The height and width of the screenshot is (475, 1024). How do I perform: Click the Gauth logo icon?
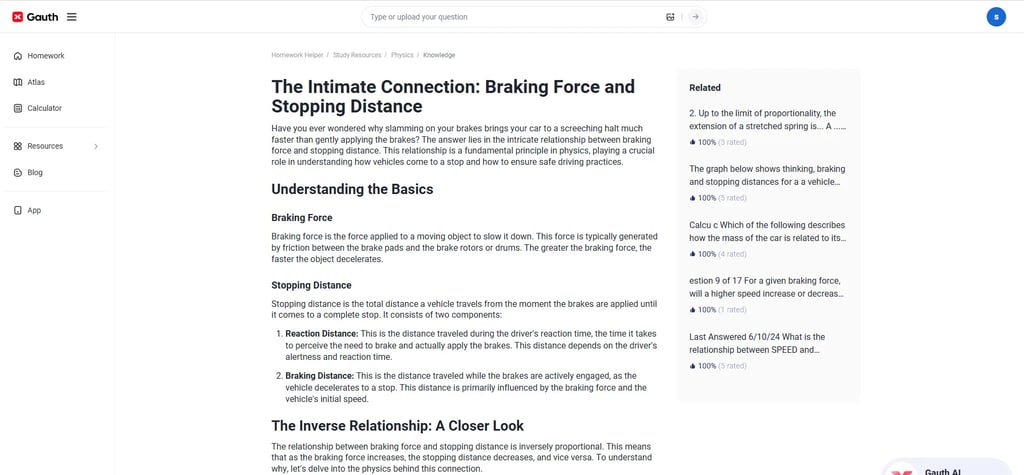(x=18, y=17)
